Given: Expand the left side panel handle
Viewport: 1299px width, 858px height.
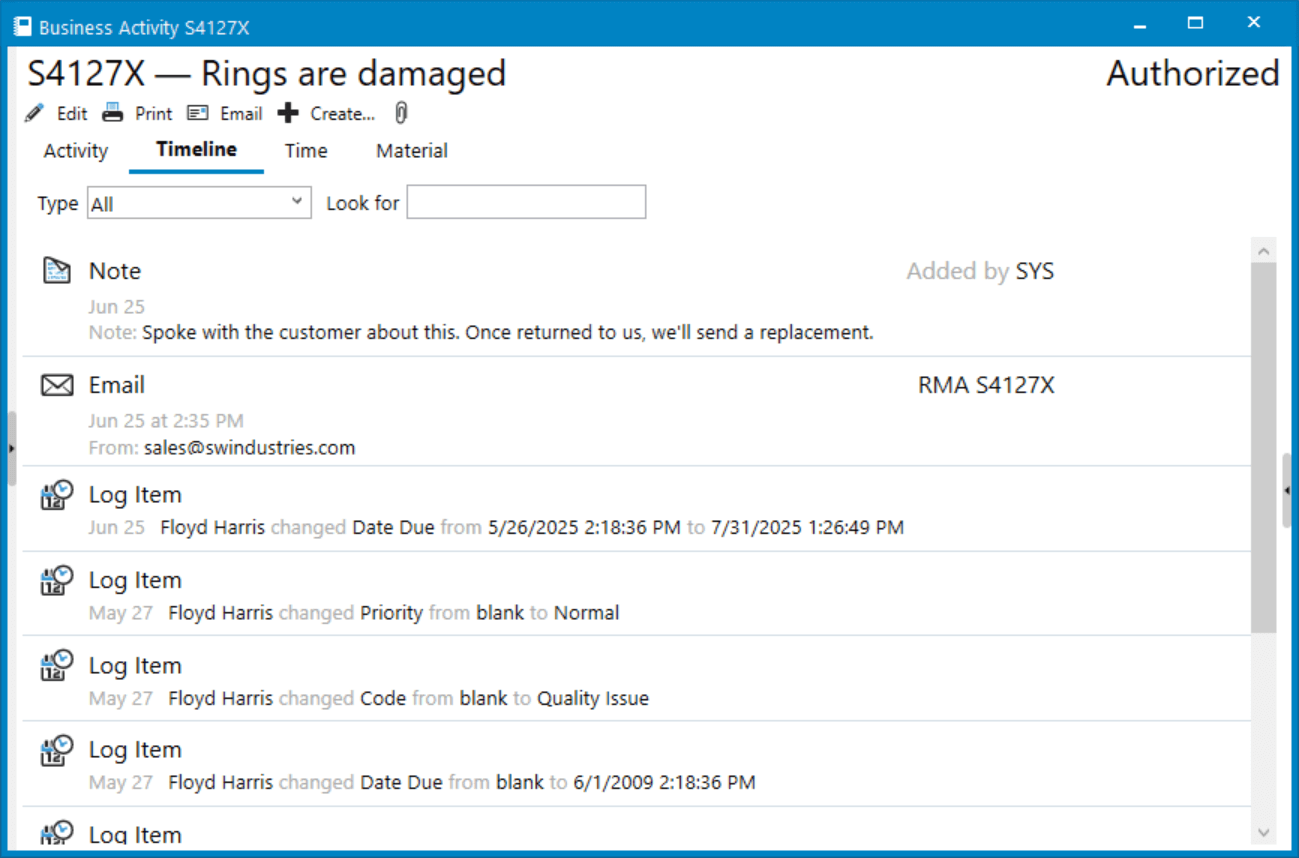Looking at the screenshot, I should 11,448.
